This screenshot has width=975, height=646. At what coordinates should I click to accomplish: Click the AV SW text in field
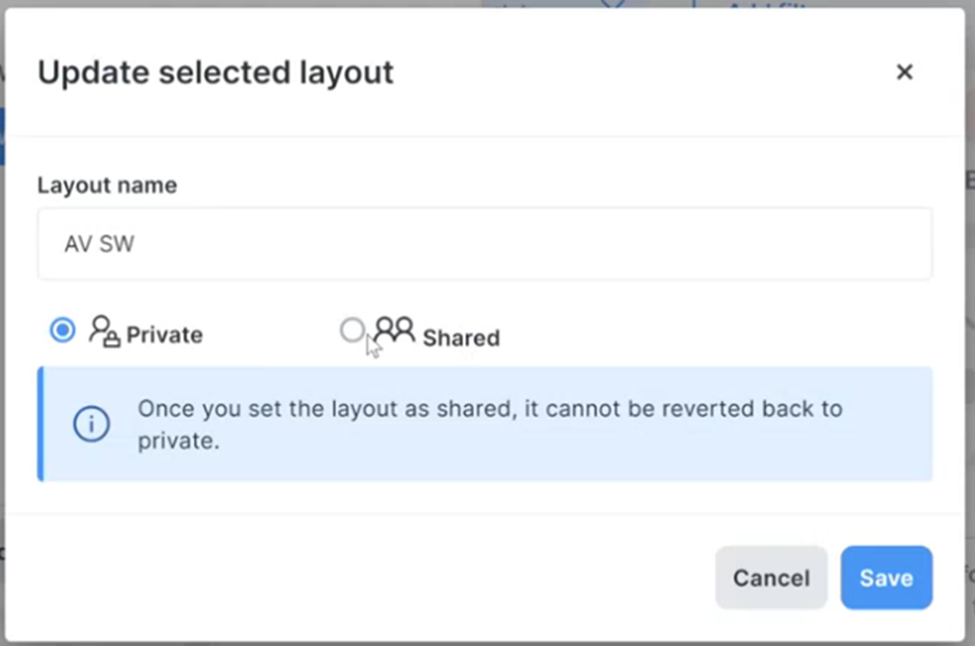99,245
